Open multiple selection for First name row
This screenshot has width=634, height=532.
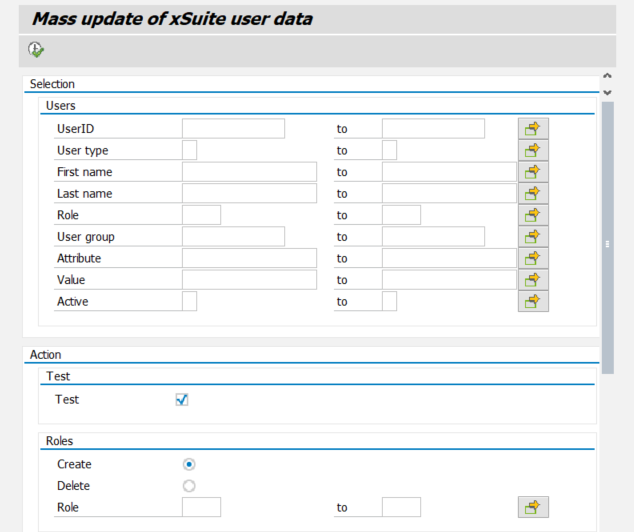(x=533, y=172)
